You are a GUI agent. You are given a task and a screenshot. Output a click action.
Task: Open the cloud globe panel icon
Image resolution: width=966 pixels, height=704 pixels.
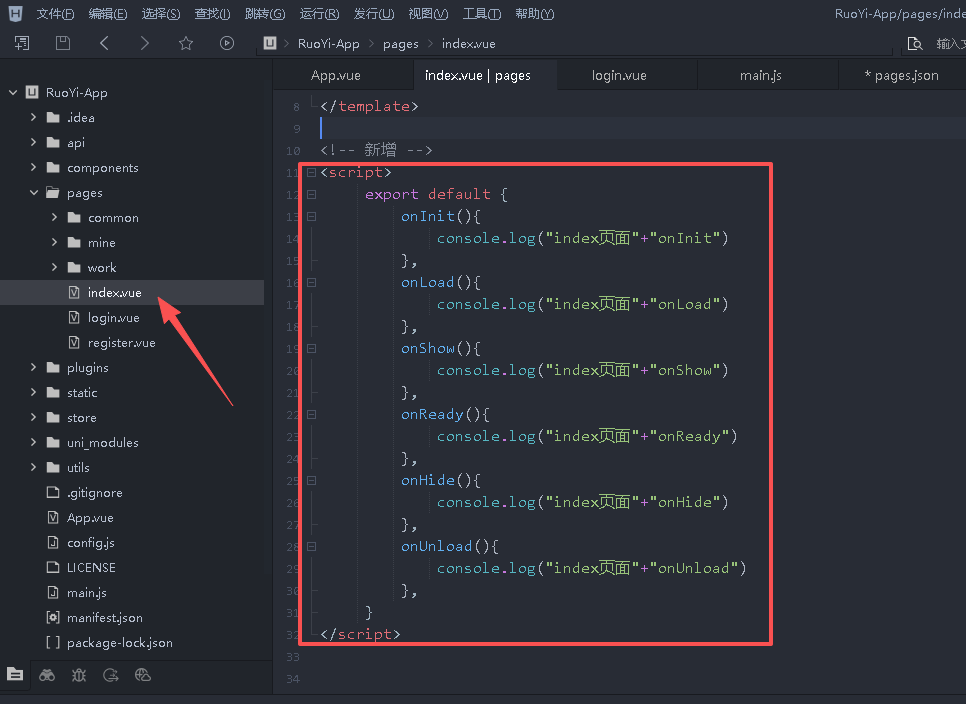tap(143, 675)
